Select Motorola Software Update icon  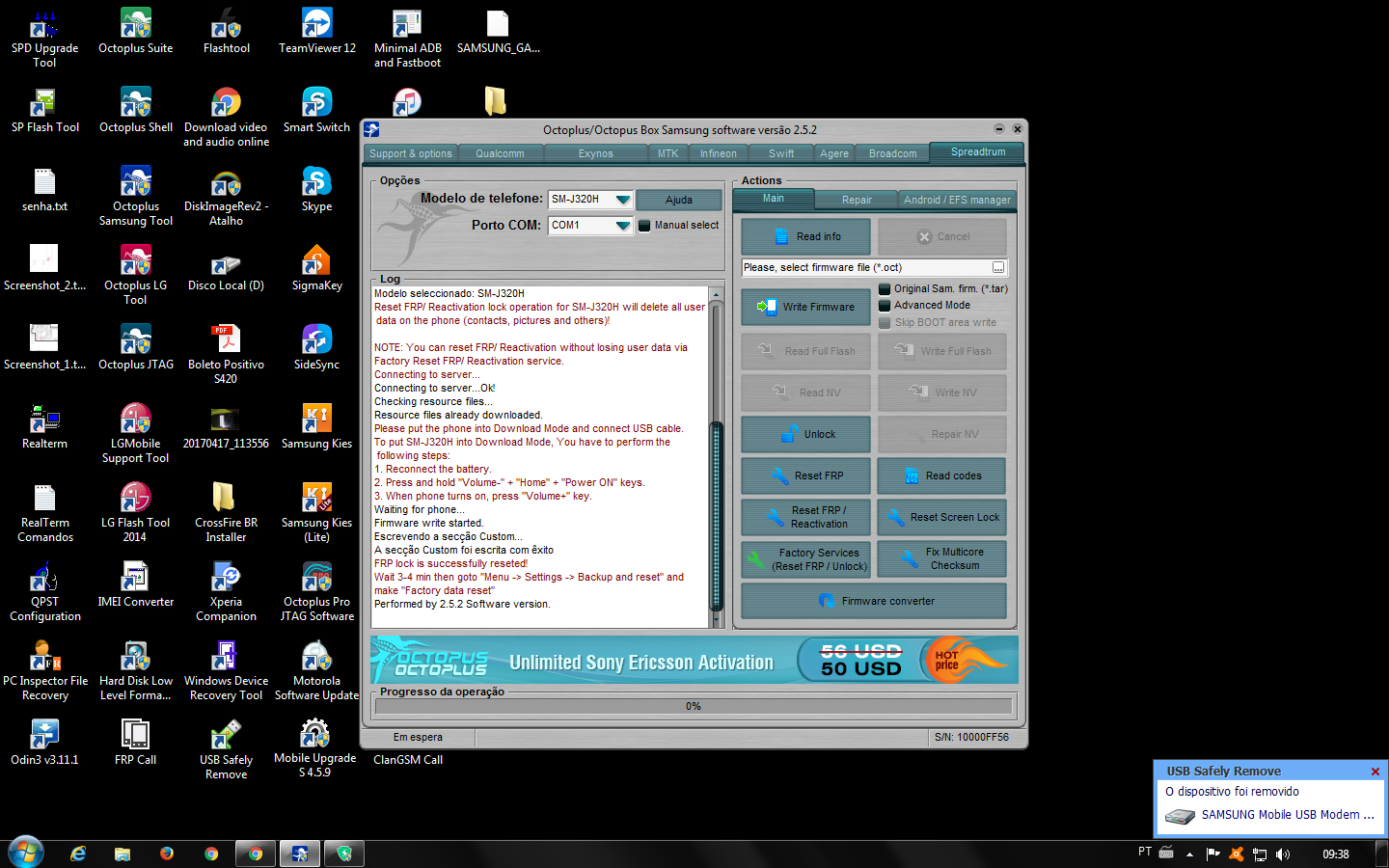317,671
